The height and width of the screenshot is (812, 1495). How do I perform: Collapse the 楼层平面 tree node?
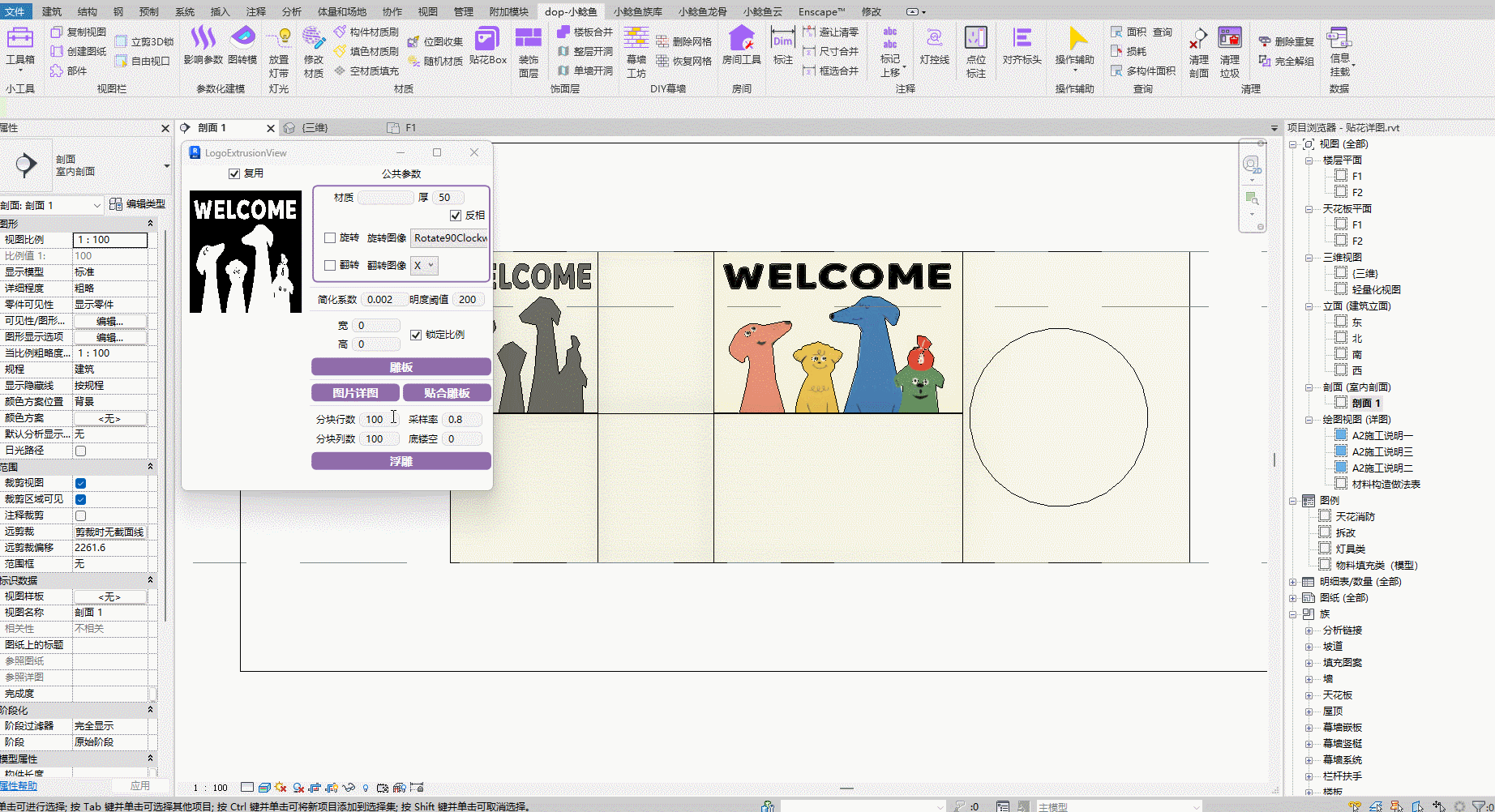tap(1309, 160)
